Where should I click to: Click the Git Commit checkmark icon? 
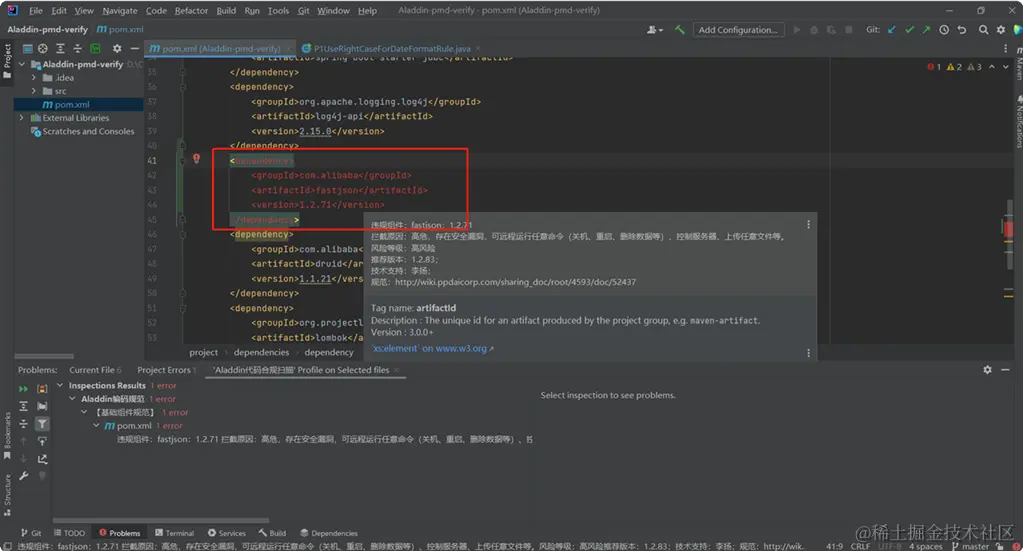pos(909,30)
